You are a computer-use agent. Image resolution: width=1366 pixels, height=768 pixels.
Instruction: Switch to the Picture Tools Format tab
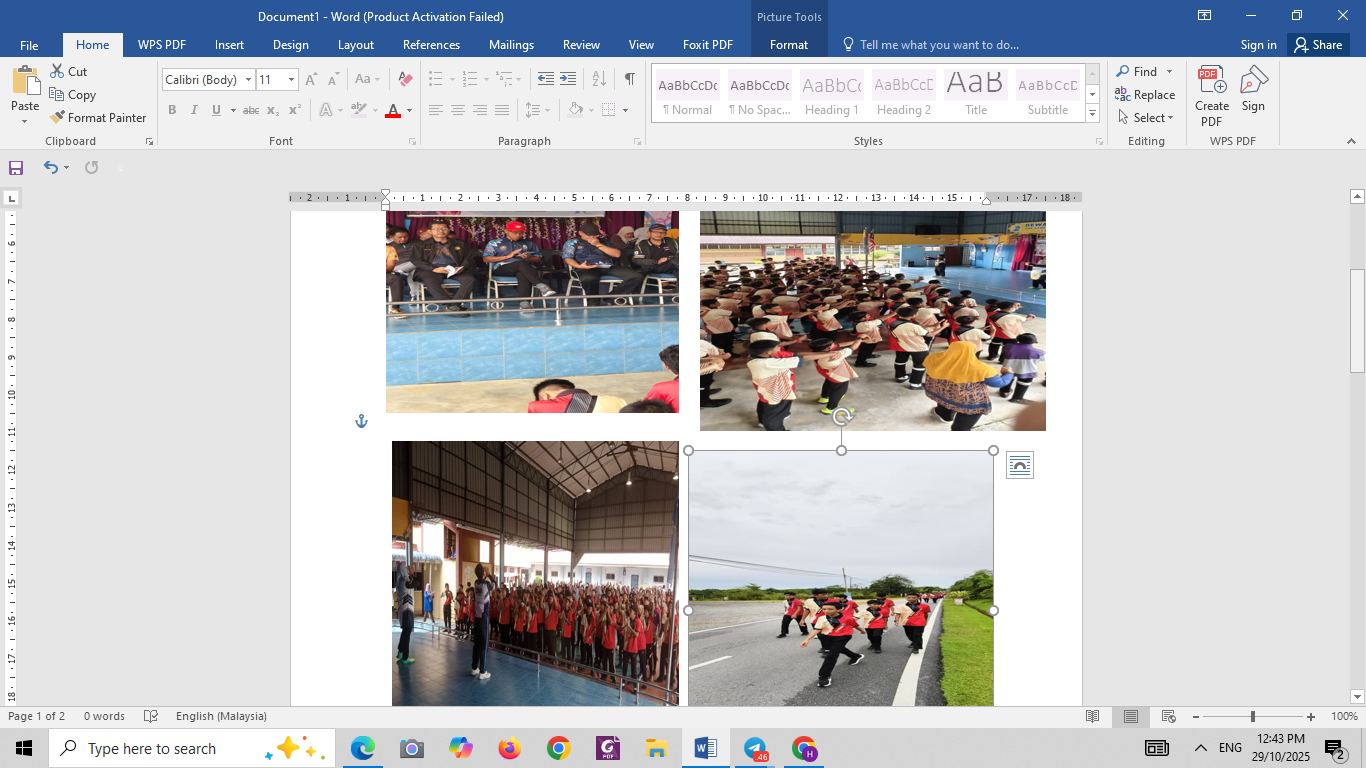tap(788, 45)
